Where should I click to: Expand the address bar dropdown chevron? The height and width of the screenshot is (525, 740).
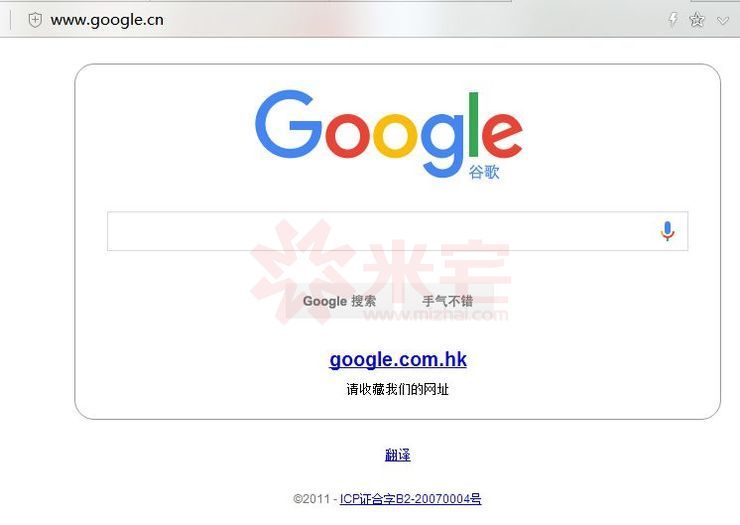pos(723,20)
